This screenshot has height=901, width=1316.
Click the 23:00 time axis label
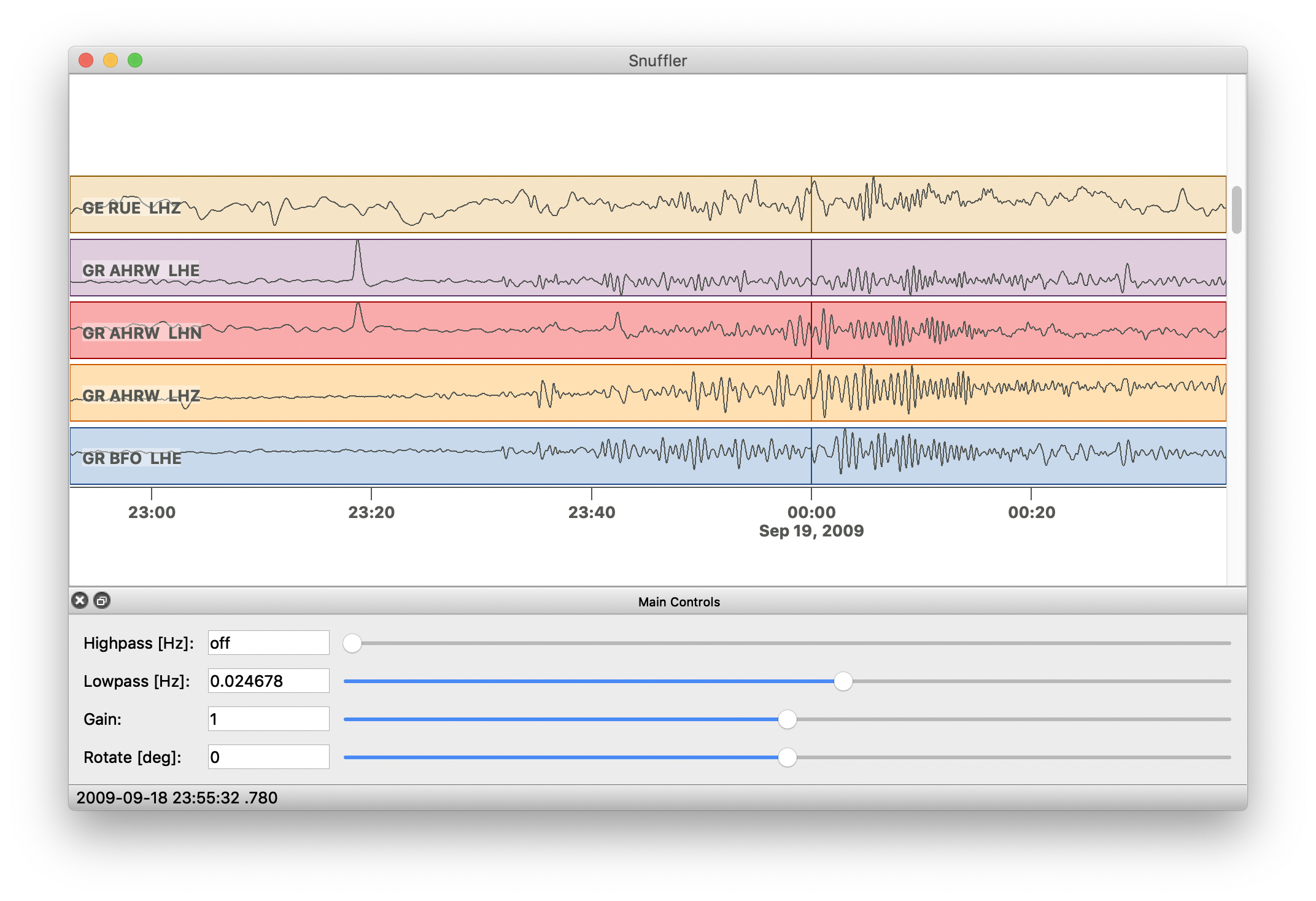coord(152,512)
